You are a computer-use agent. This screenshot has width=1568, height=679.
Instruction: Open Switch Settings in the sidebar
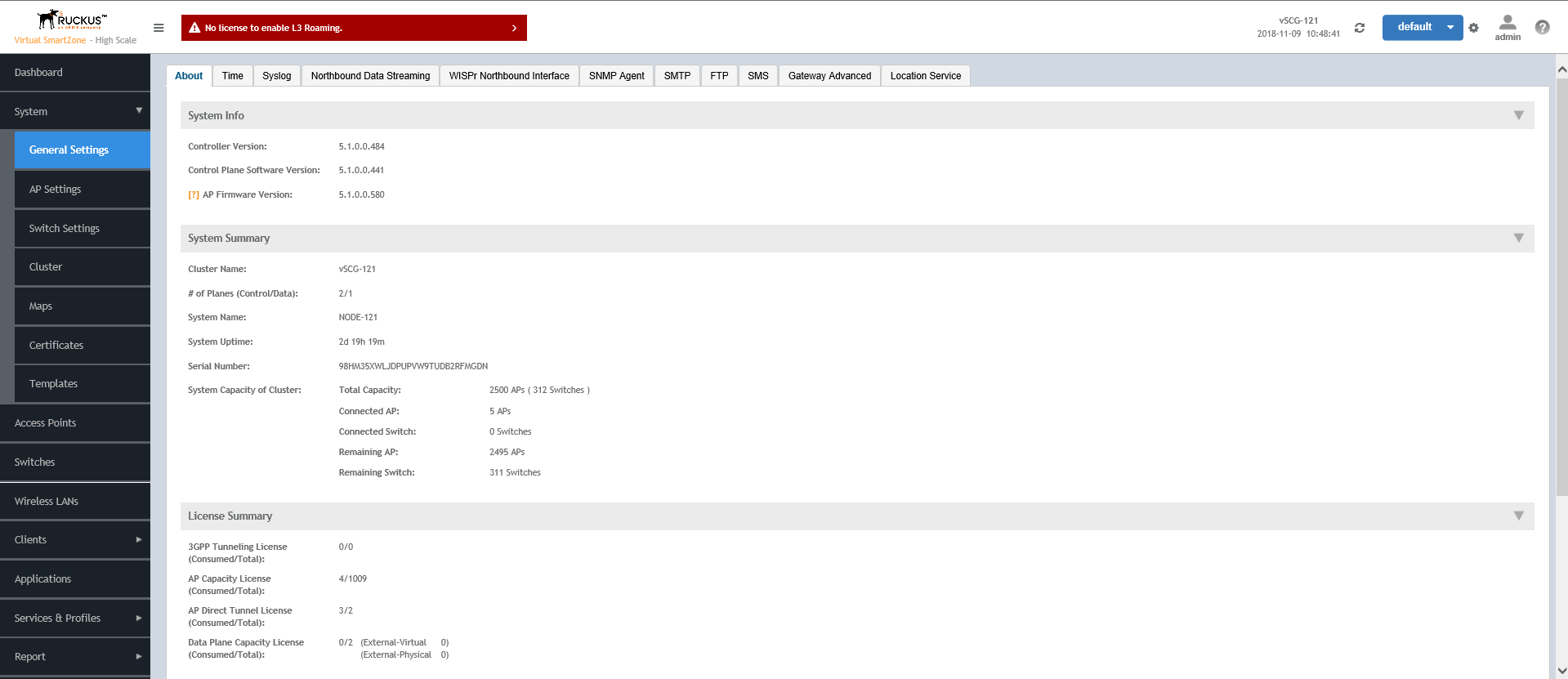pyautogui.click(x=83, y=228)
